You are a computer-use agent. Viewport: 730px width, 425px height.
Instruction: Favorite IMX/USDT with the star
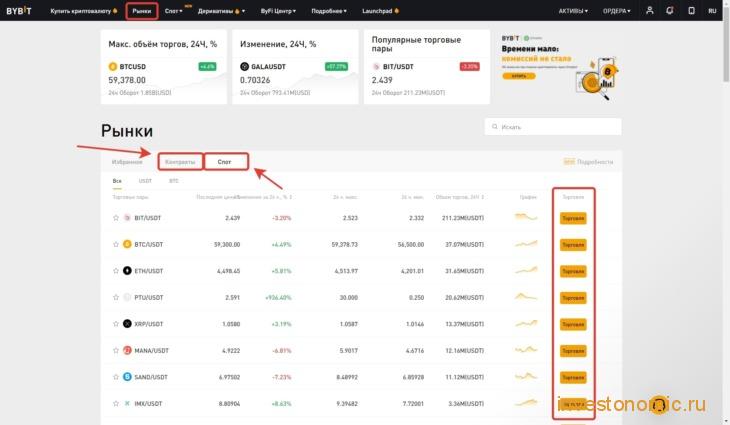(116, 404)
